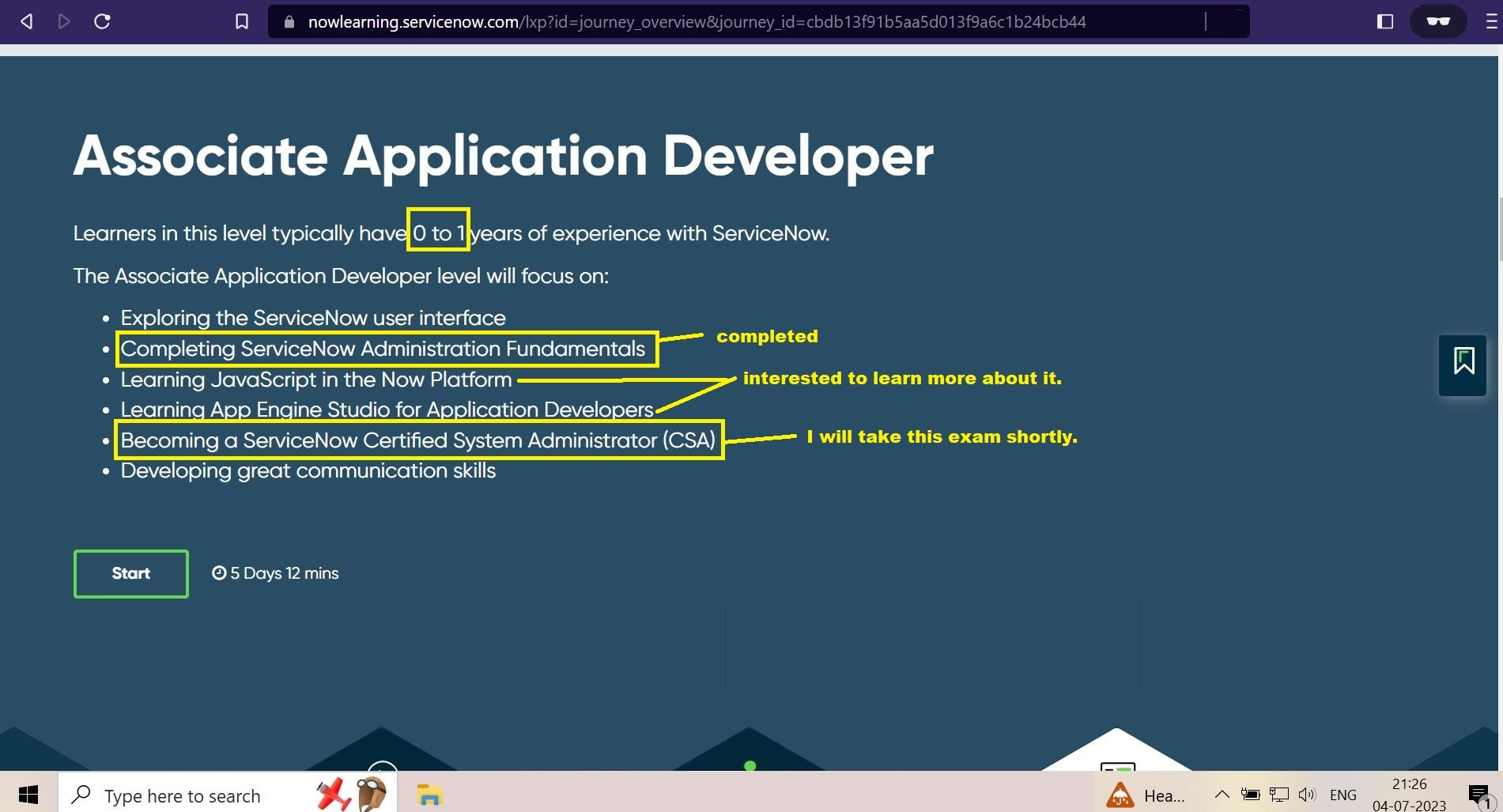
Task: Open the browser hamburger menu
Action: (x=1490, y=21)
